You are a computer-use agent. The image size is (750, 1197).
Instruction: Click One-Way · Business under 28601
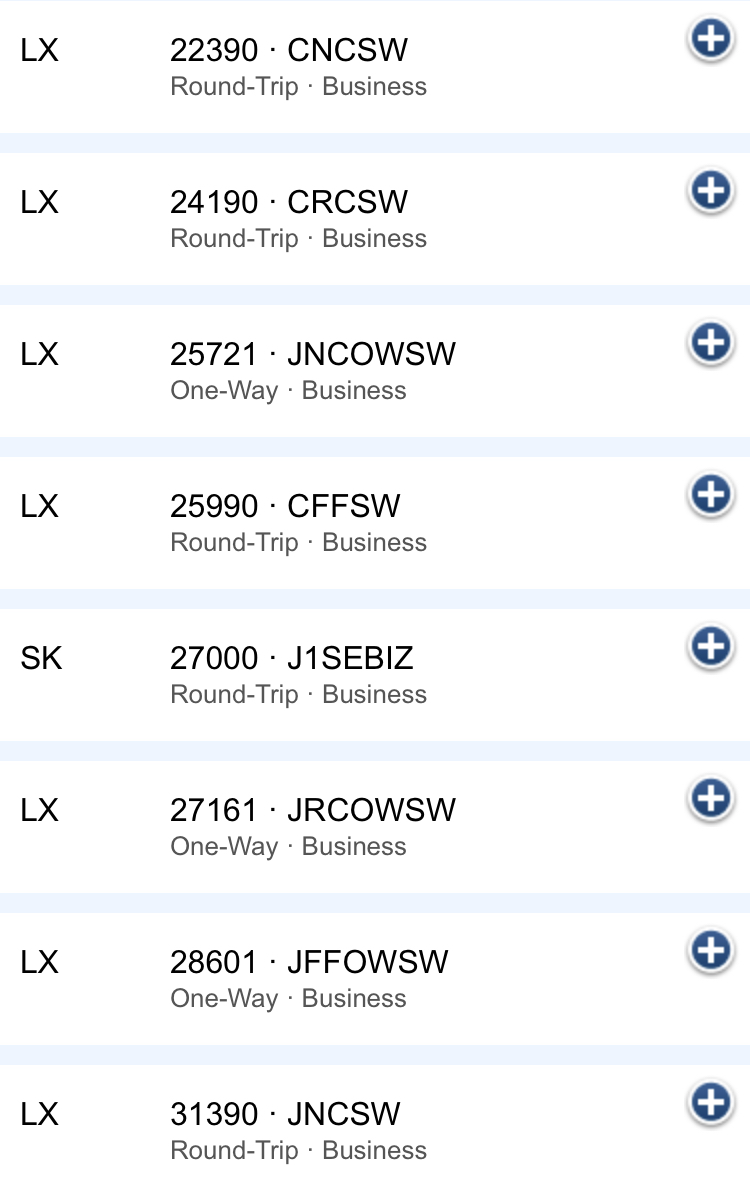click(288, 998)
